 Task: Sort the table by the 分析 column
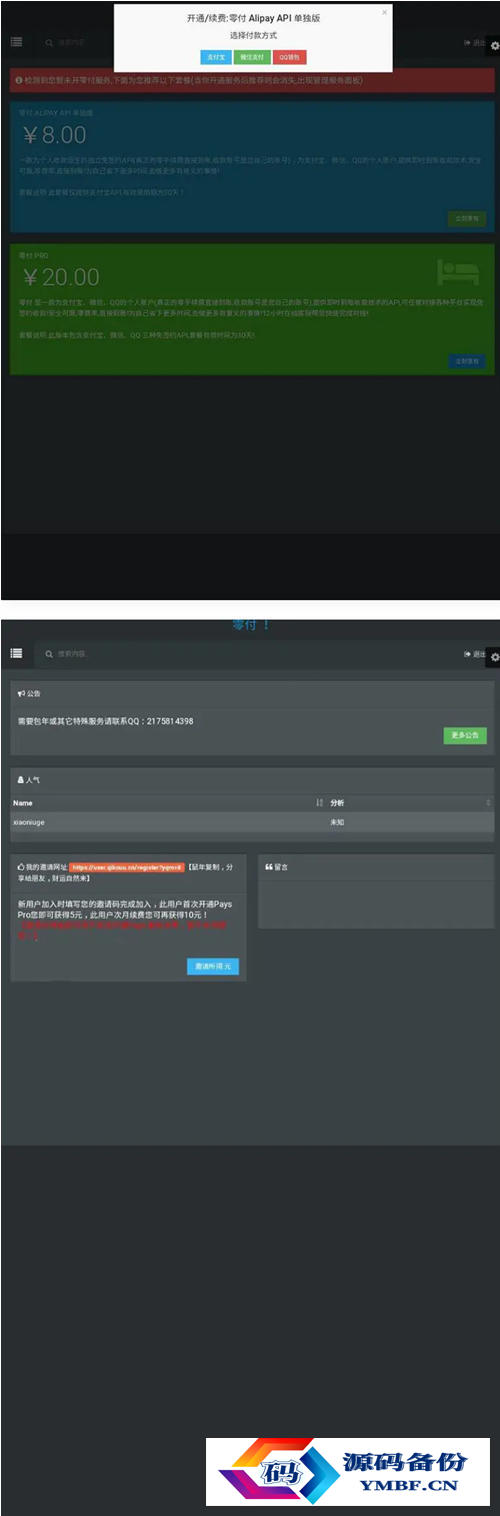[x=410, y=803]
